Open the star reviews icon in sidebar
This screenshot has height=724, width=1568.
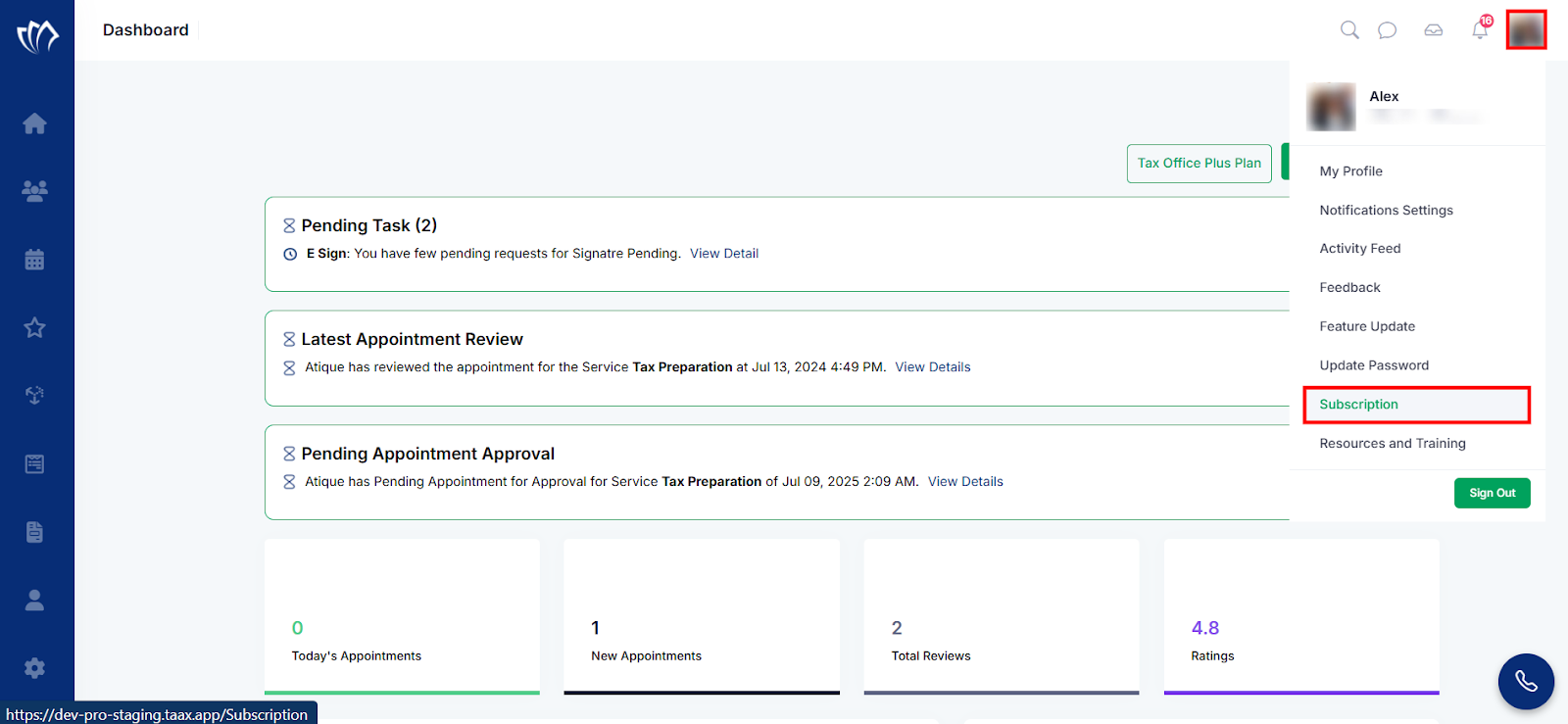pos(34,327)
